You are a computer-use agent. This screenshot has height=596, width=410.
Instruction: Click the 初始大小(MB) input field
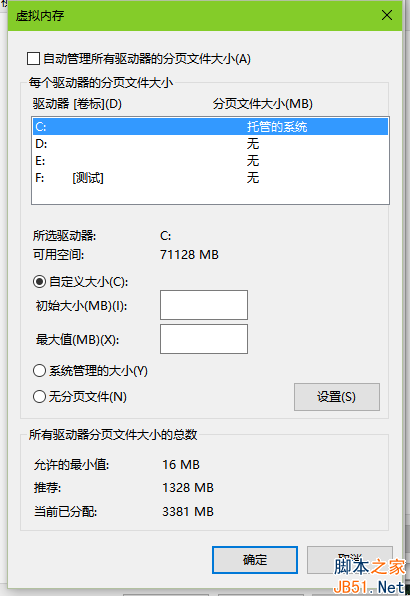204,305
